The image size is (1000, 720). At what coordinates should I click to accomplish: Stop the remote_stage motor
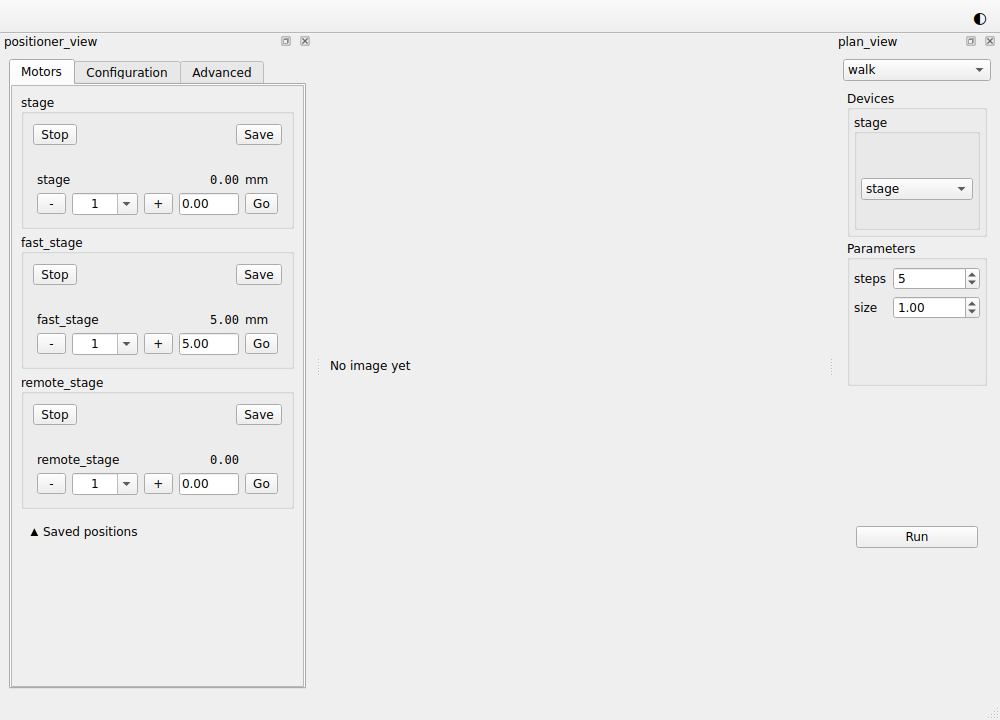[55, 415]
